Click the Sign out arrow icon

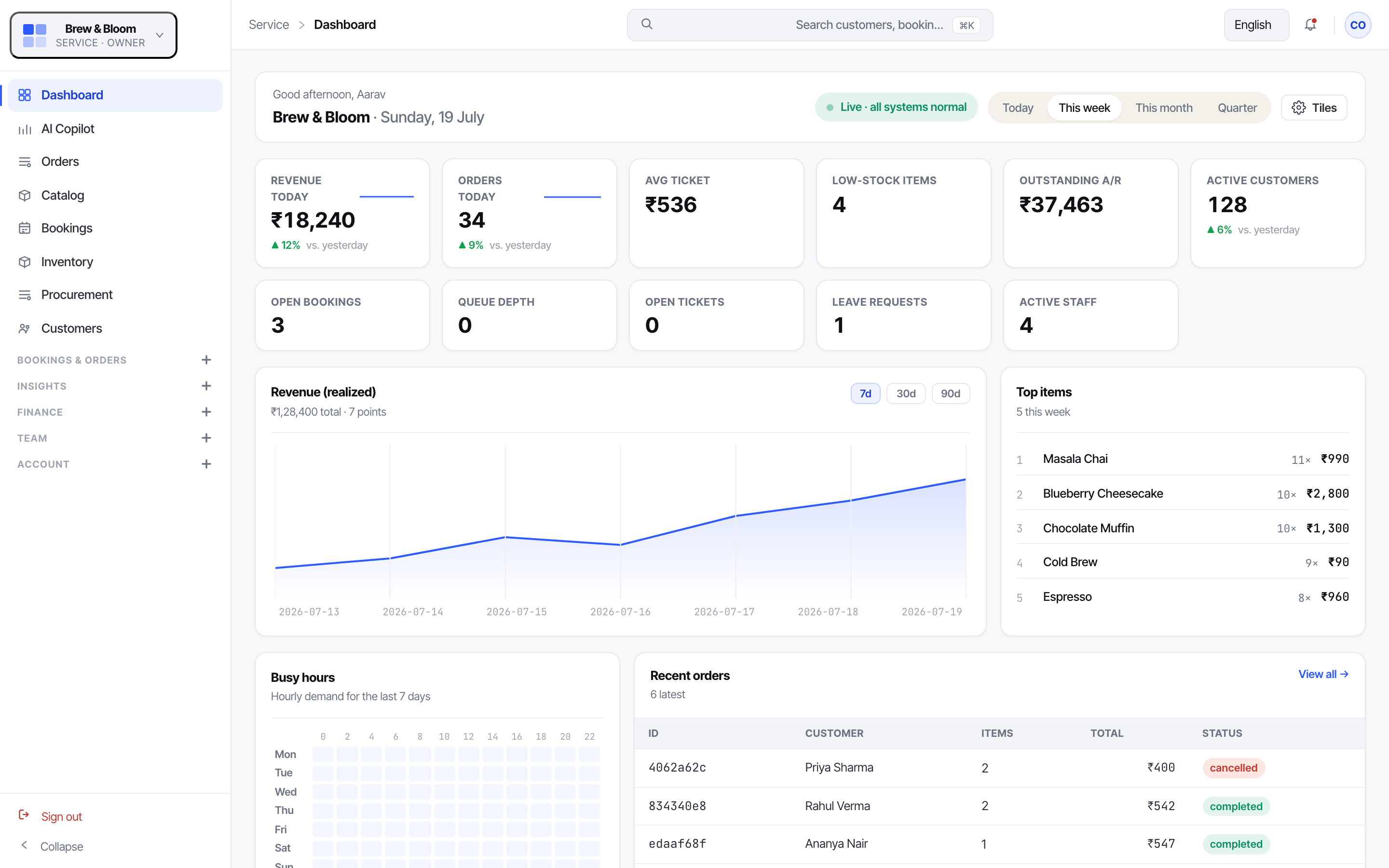pos(24,815)
